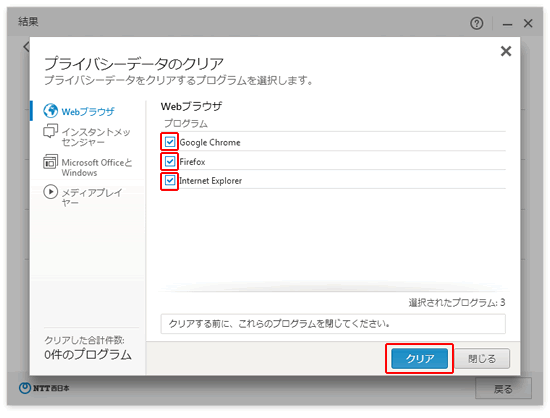Open help with the question mark icon
Screen dimensions: 550x418
click(476, 23)
